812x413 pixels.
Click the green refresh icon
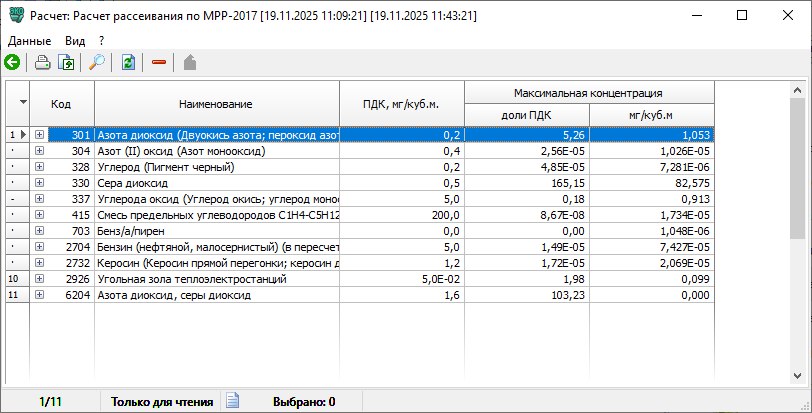point(128,62)
